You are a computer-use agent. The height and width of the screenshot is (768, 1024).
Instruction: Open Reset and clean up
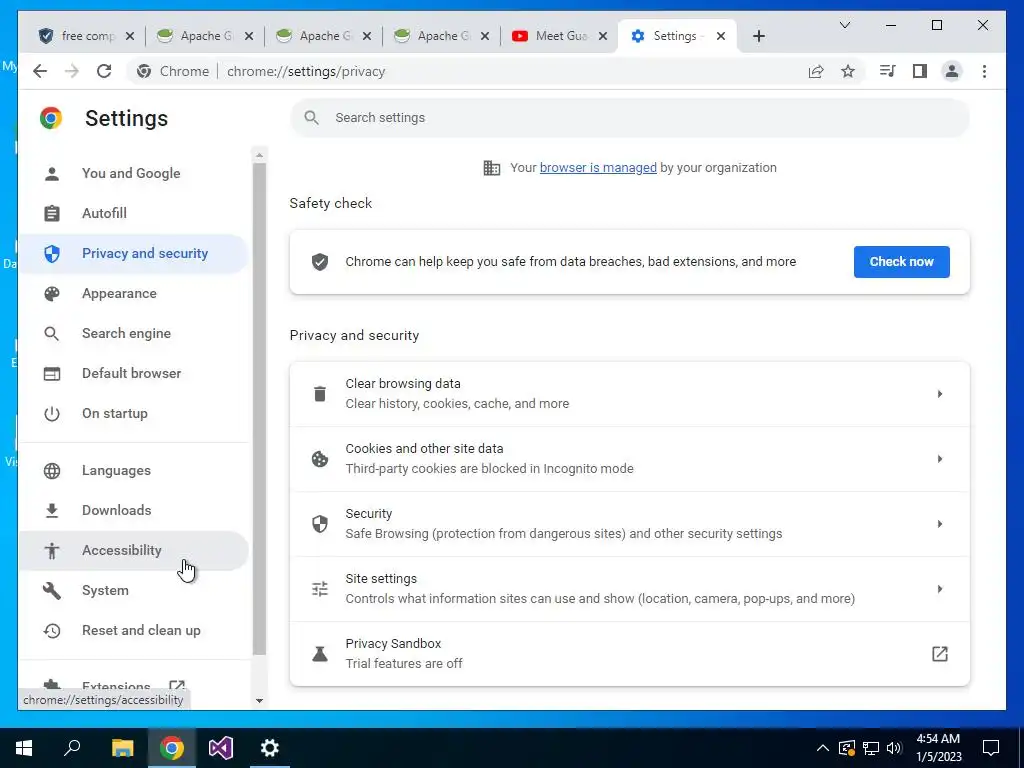pos(133,630)
